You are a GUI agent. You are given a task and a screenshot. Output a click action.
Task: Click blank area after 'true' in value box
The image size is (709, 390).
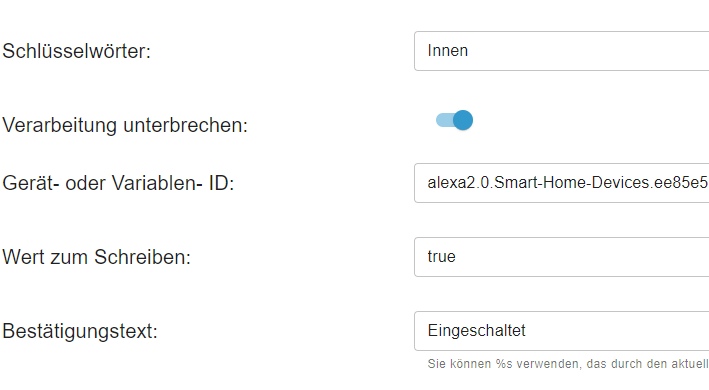point(583,257)
